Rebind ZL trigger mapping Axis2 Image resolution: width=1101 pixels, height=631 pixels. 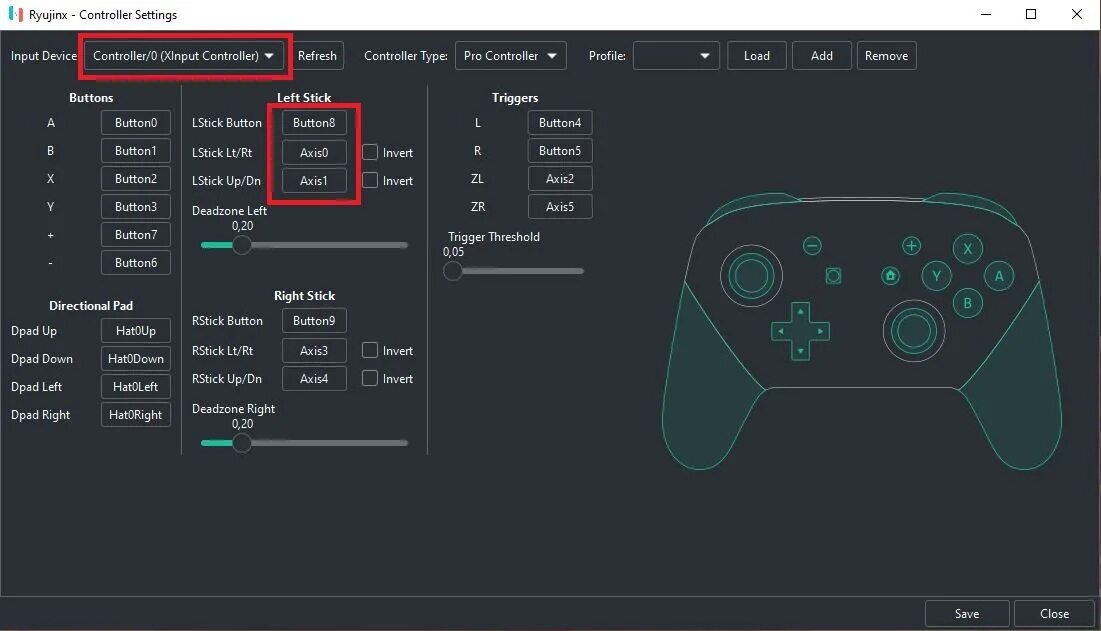tap(560, 178)
